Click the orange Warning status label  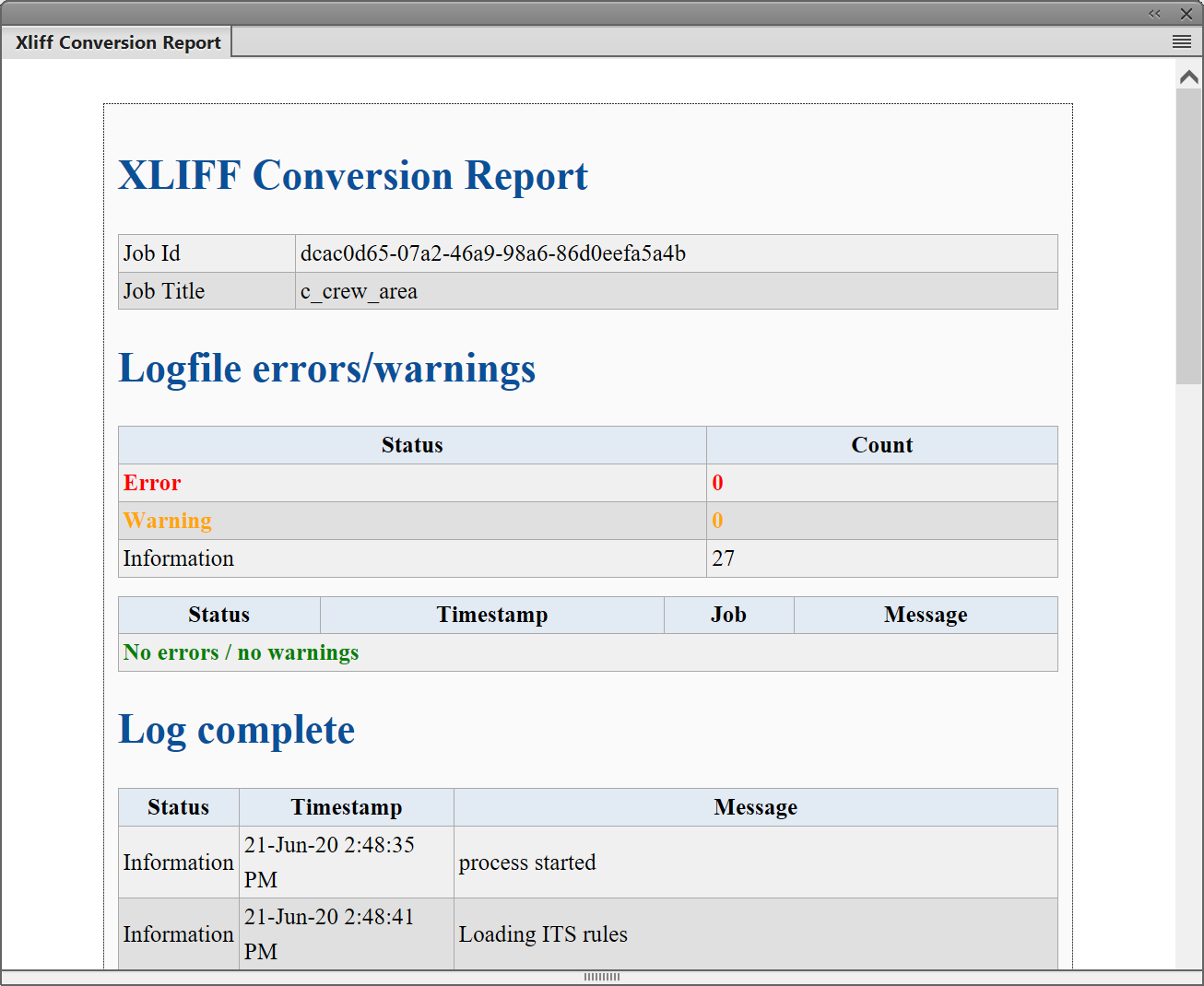point(167,521)
